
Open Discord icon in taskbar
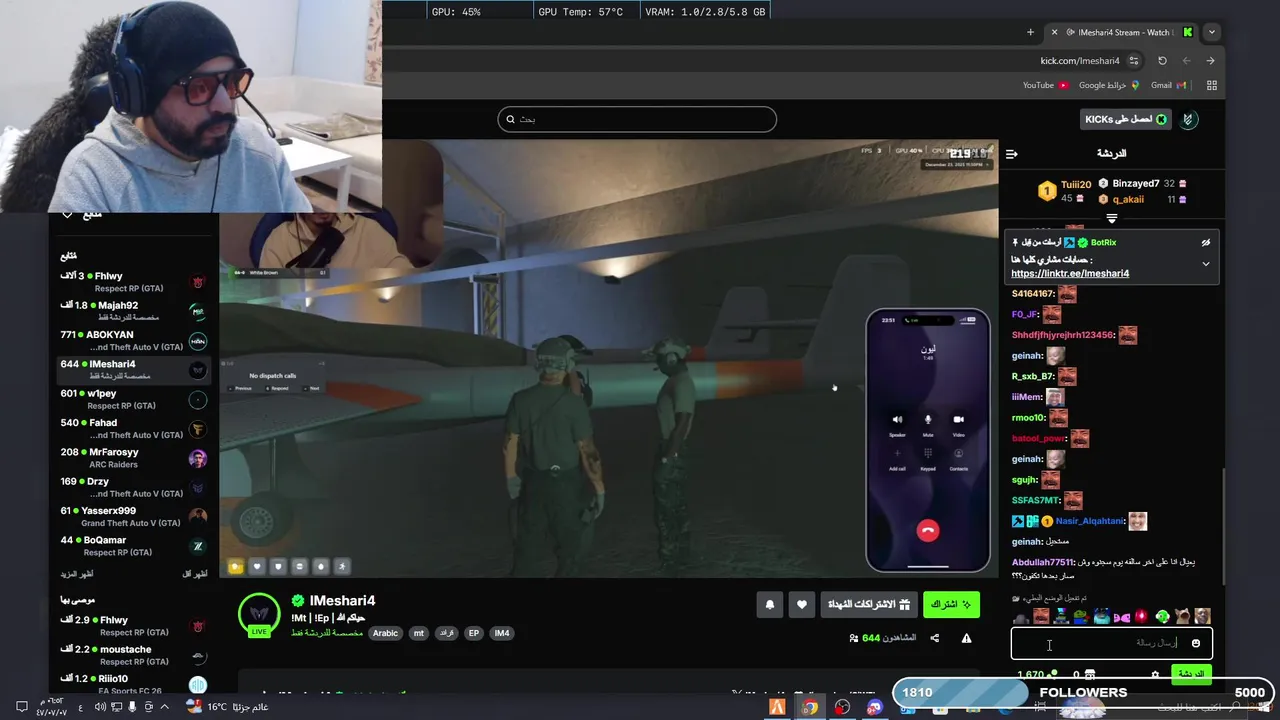coord(875,707)
